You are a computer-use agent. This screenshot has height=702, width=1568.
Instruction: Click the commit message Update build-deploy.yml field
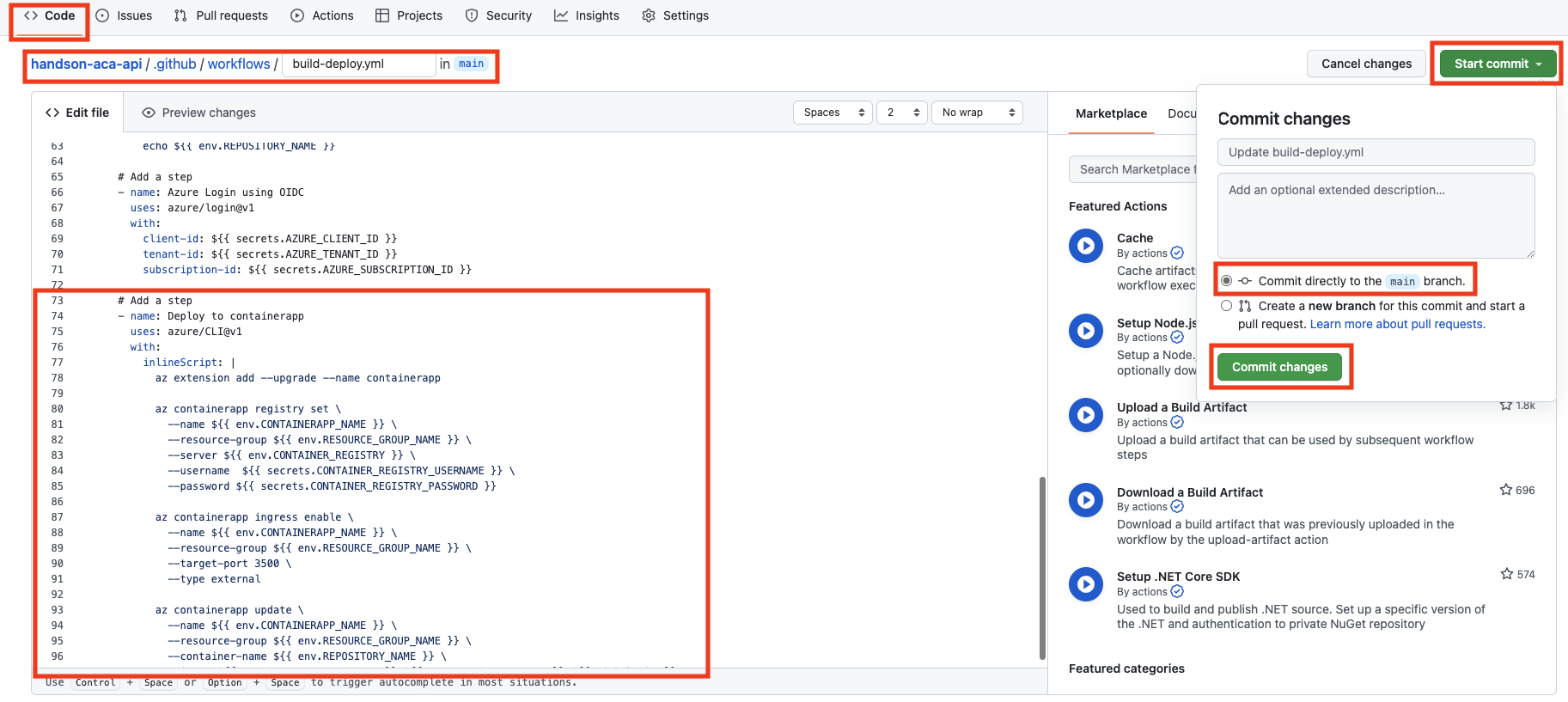1376,152
